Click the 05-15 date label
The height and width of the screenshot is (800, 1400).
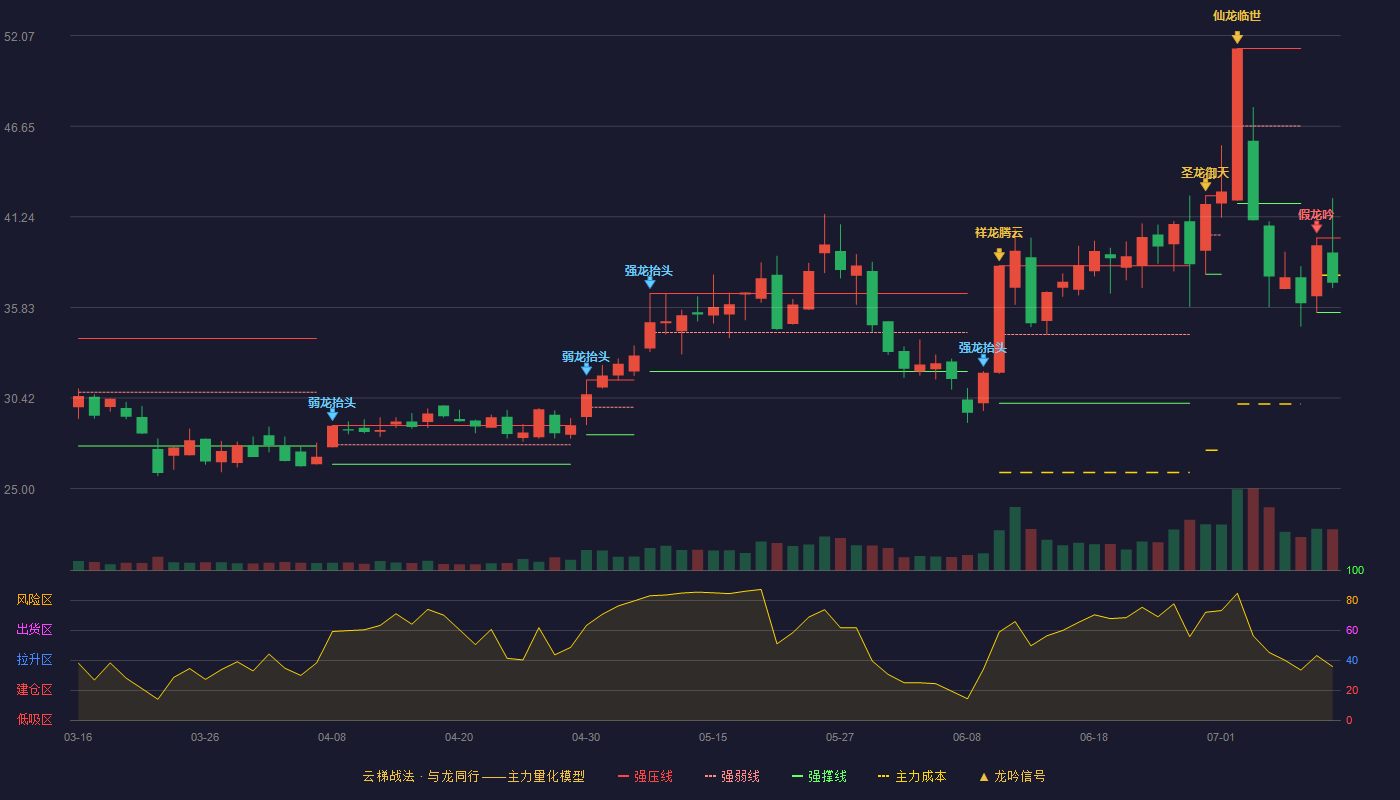[713, 737]
